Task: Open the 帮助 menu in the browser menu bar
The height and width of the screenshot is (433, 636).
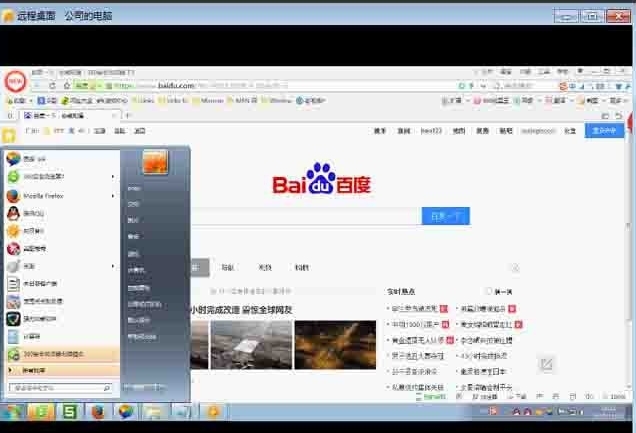Action: pos(562,72)
